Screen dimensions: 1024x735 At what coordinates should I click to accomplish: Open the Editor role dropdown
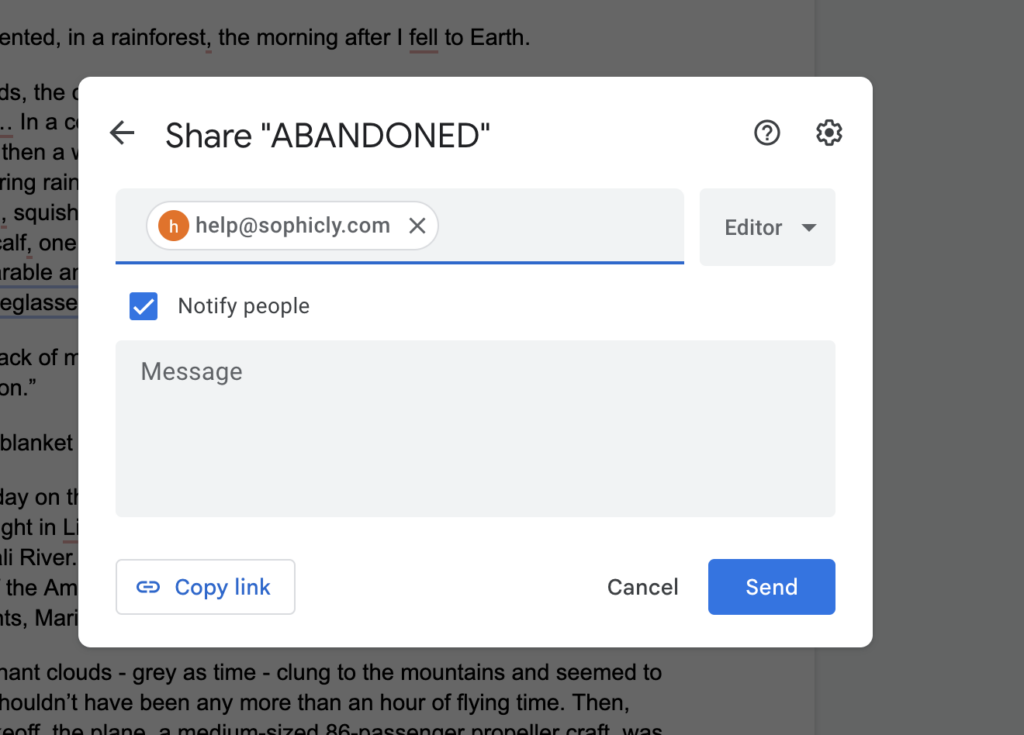coord(767,227)
